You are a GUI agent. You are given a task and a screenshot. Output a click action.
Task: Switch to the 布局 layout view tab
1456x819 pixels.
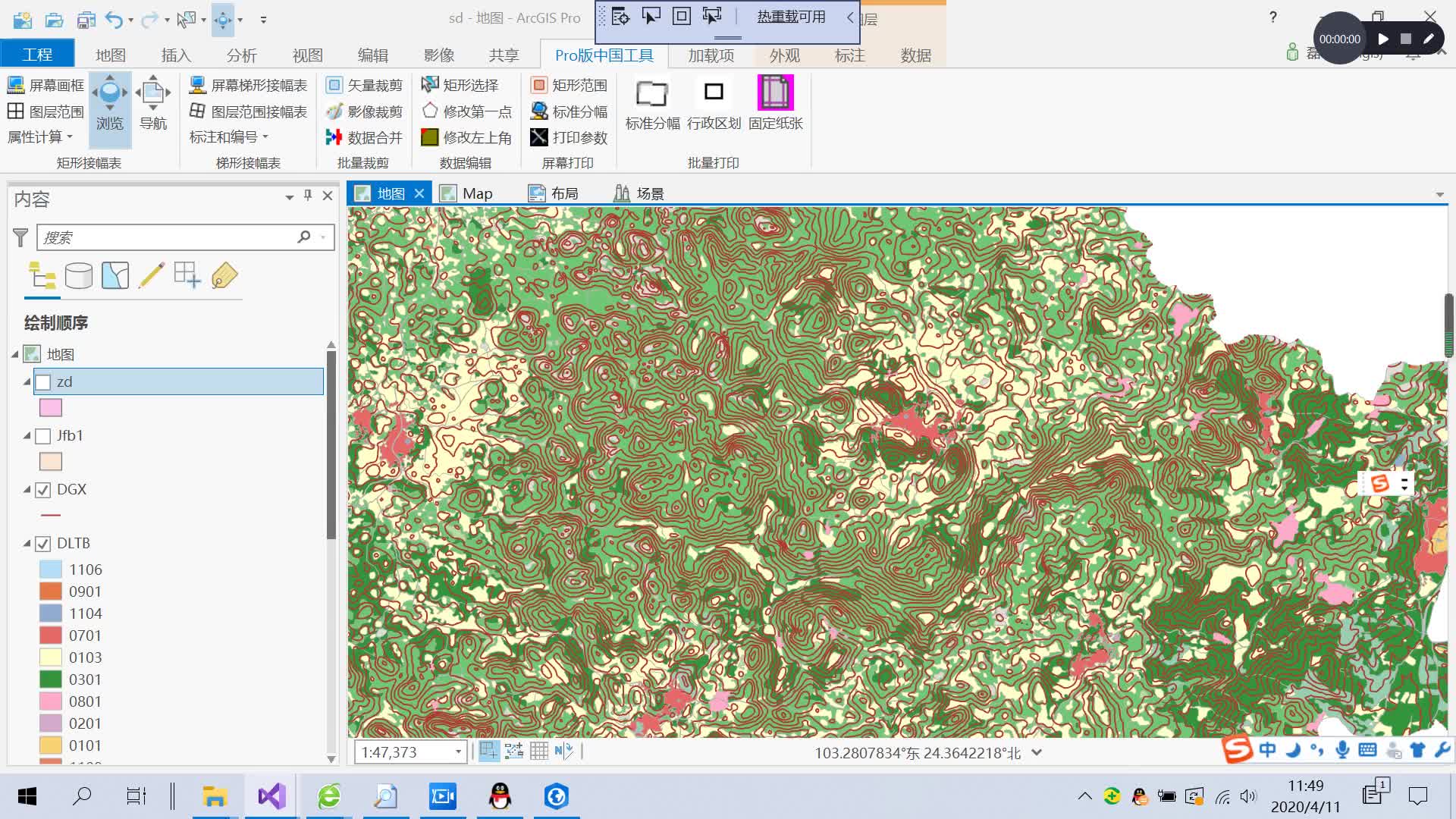tap(554, 193)
